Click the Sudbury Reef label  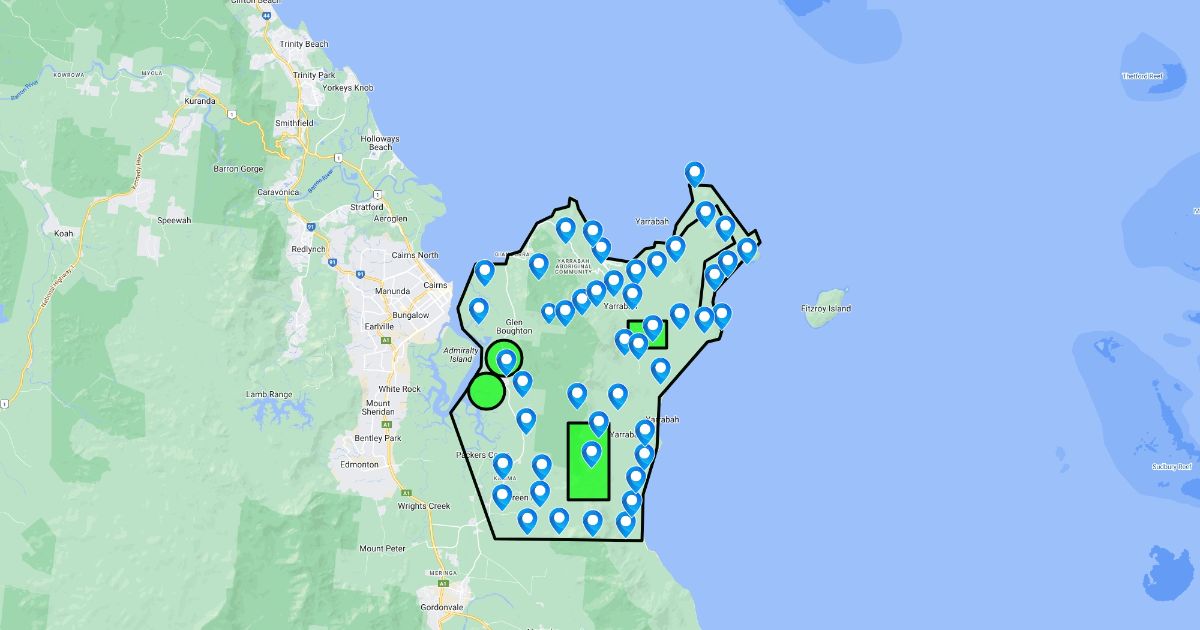tap(1172, 466)
